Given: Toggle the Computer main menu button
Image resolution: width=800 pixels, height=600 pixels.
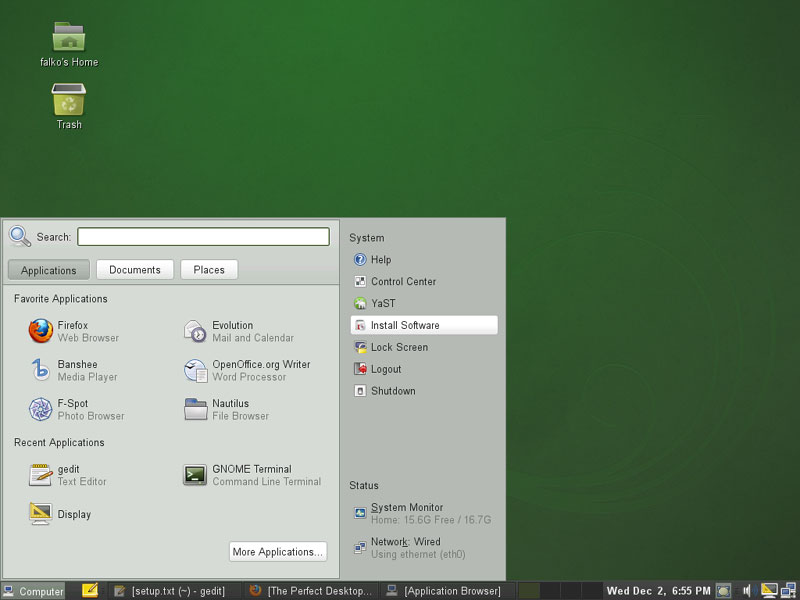Looking at the screenshot, I should [x=33, y=591].
